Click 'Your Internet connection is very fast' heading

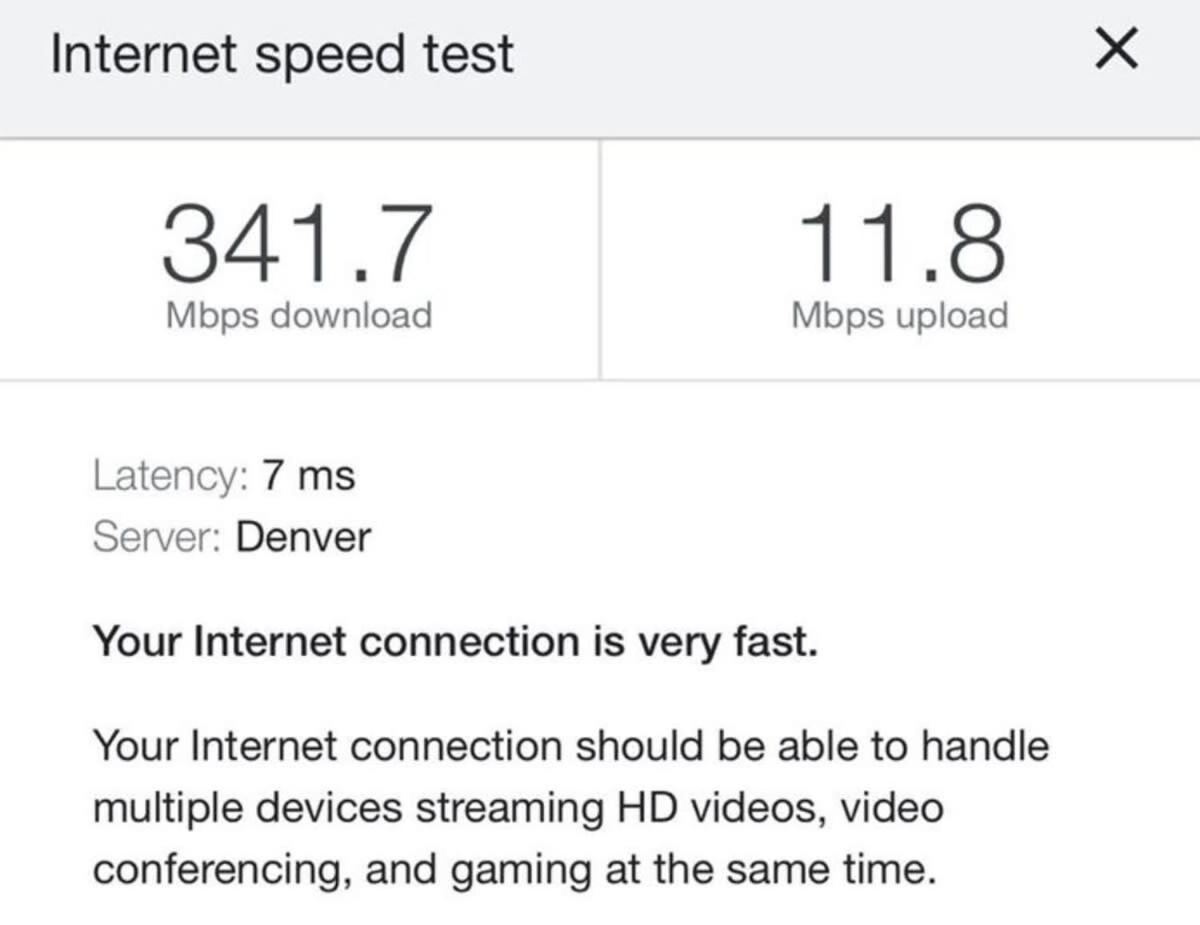click(456, 641)
